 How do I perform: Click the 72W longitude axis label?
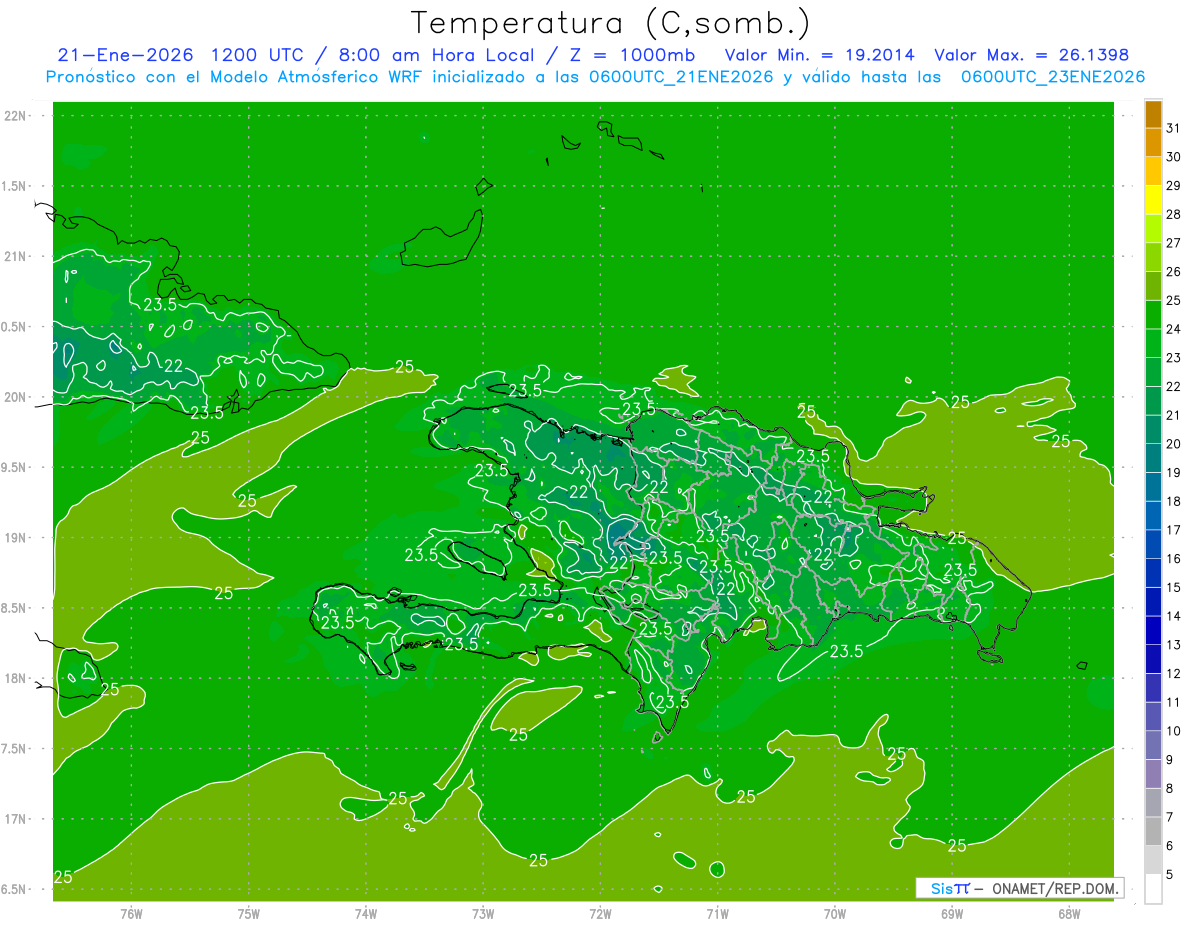pyautogui.click(x=600, y=914)
